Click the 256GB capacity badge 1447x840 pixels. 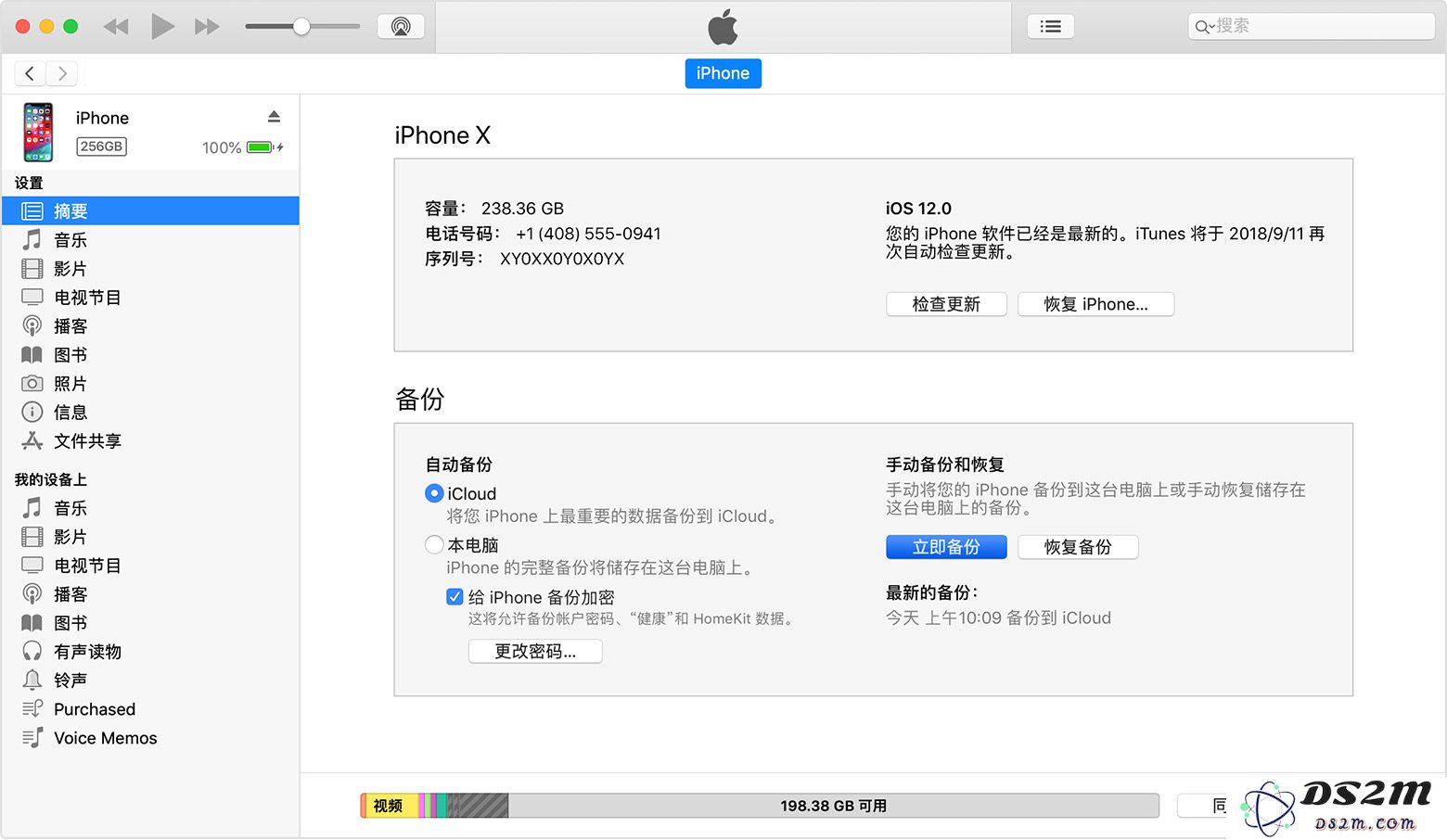tap(101, 146)
